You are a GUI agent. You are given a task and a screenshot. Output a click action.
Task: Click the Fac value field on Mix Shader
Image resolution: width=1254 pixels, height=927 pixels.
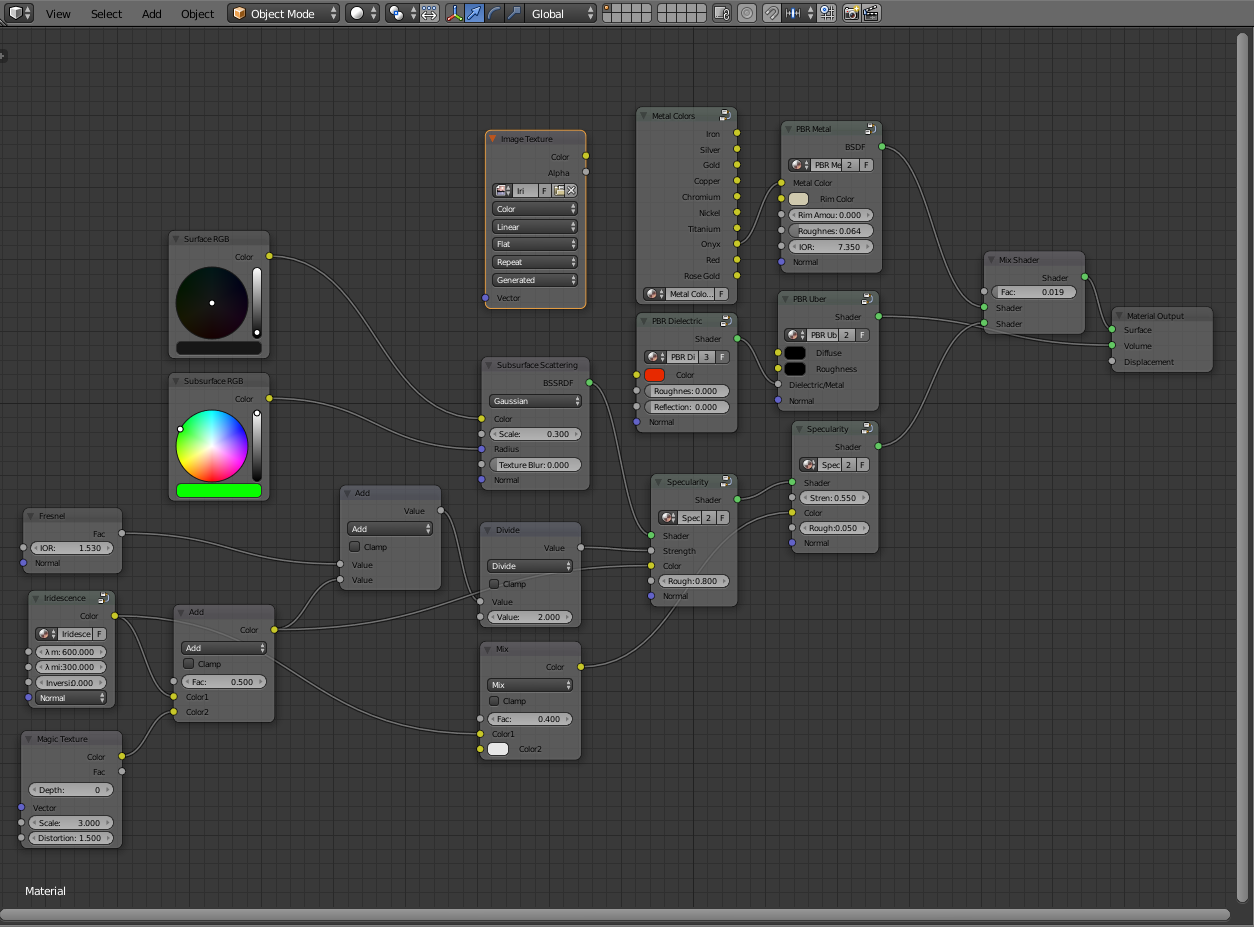click(1033, 292)
